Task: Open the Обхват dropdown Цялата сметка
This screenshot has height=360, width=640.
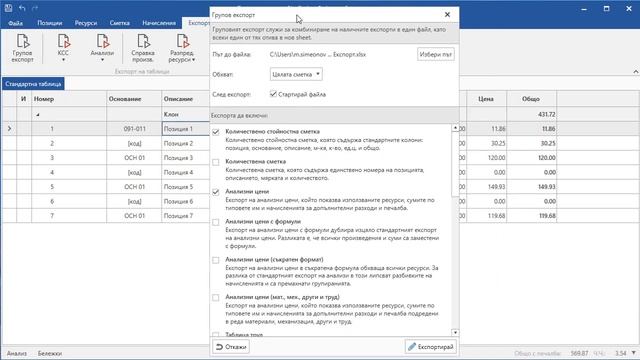Action: [296, 74]
